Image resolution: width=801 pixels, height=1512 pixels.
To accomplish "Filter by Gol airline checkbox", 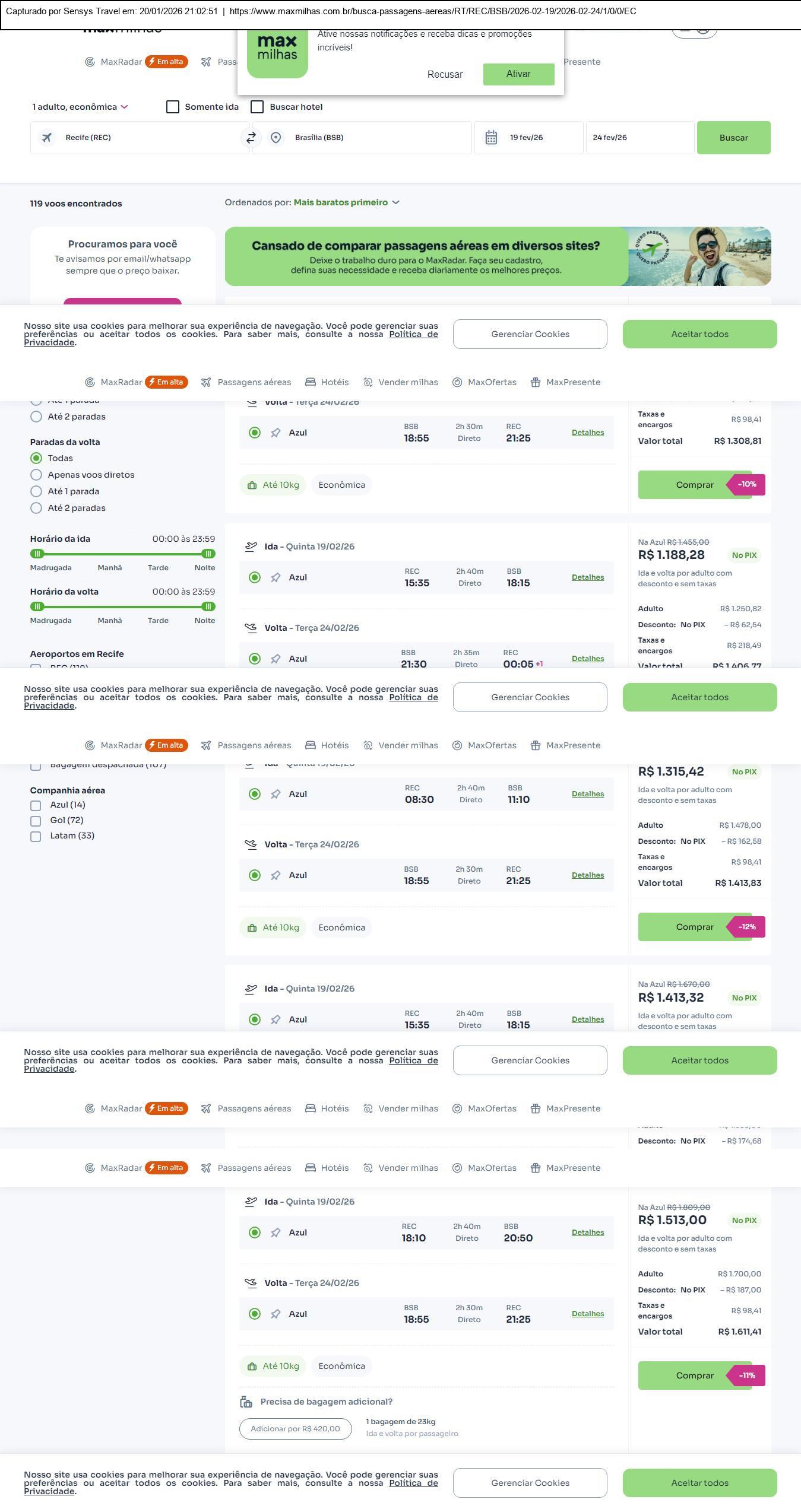I will tap(36, 821).
